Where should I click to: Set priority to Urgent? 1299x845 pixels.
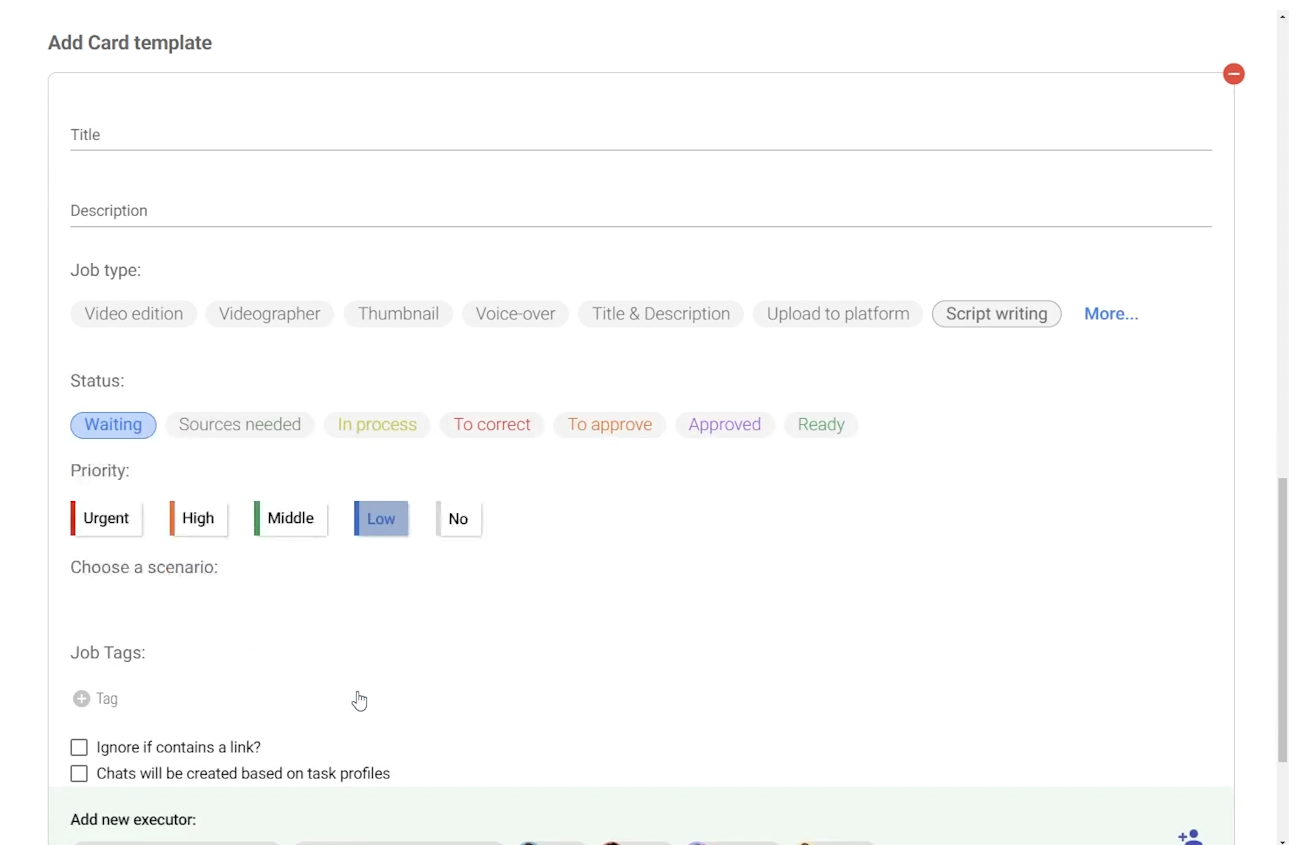(106, 518)
